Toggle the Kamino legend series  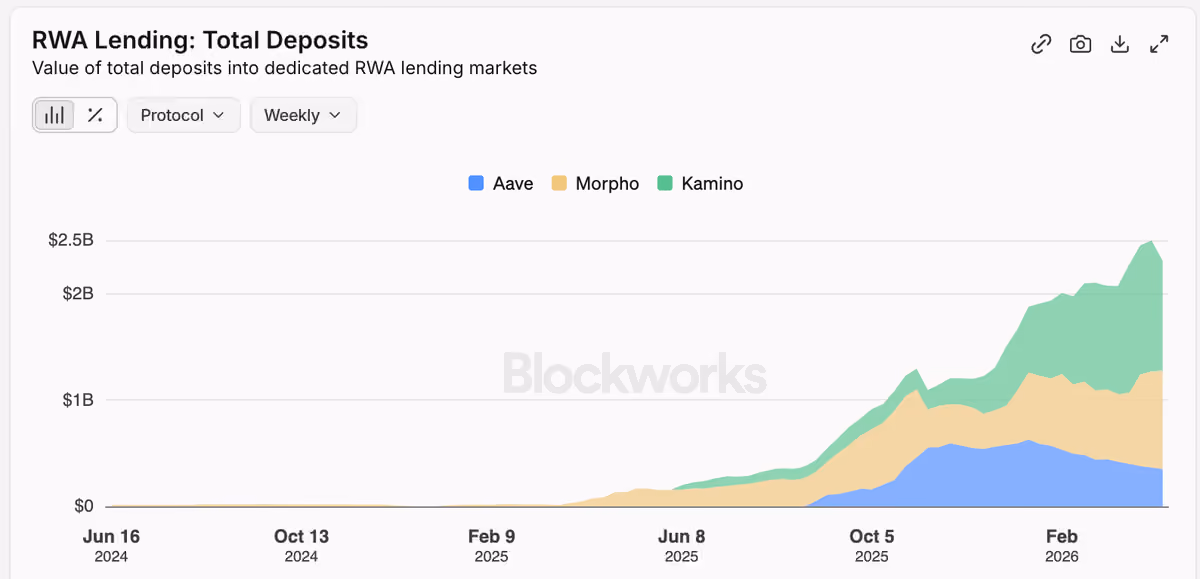(x=700, y=184)
